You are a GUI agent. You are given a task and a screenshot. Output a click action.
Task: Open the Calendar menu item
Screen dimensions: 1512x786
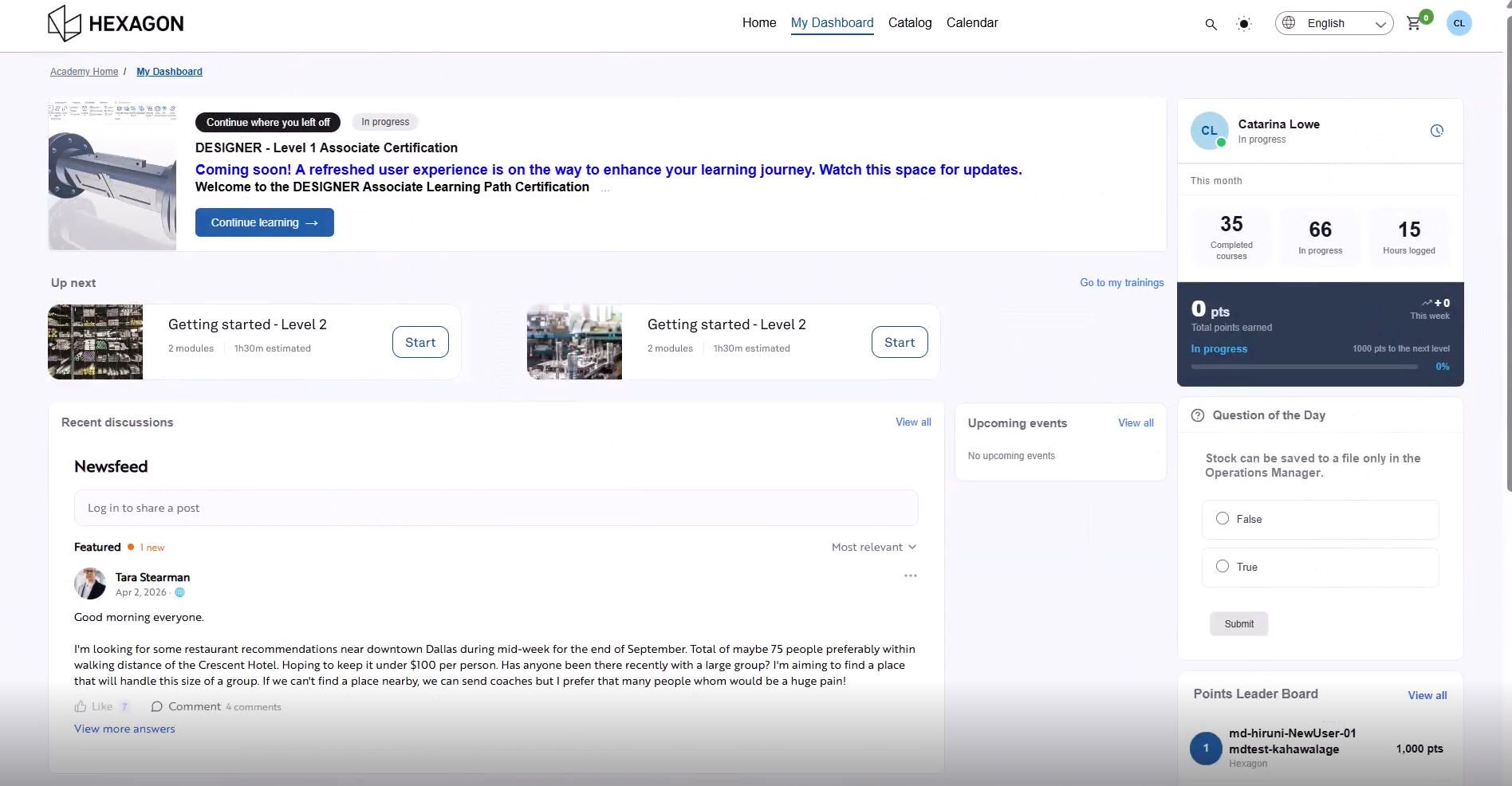972,22
